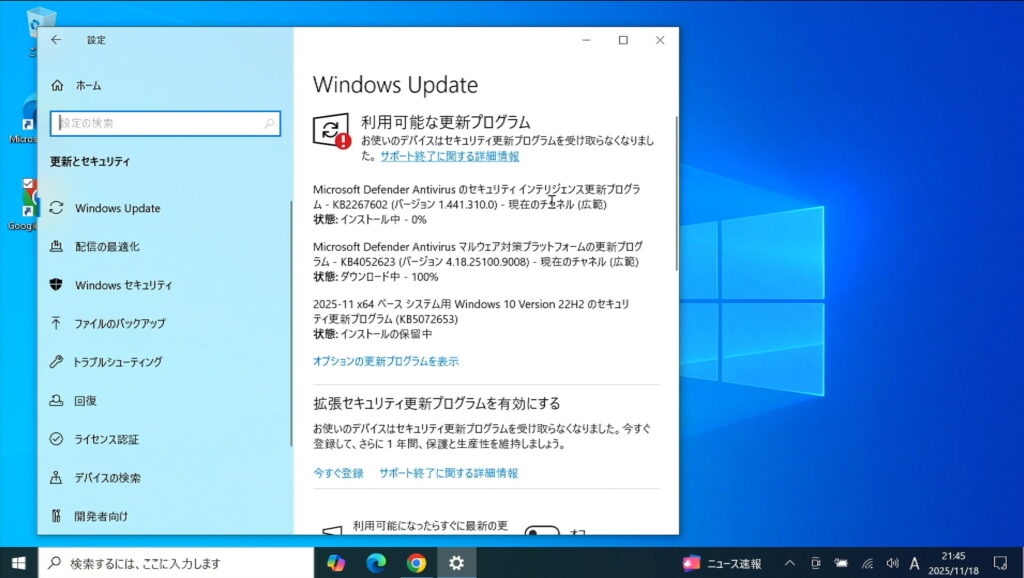Click the volume icon in system tray
This screenshot has height=578, width=1024.
tap(892, 563)
